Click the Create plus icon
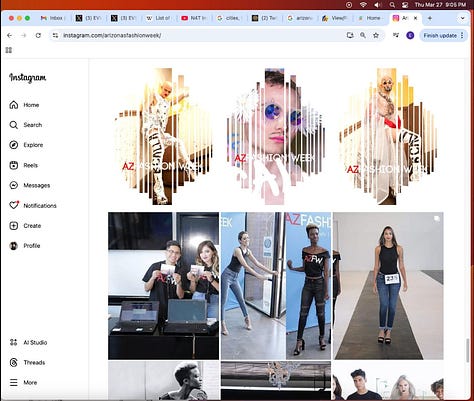Viewport: 474px width, 401px height. [14, 226]
